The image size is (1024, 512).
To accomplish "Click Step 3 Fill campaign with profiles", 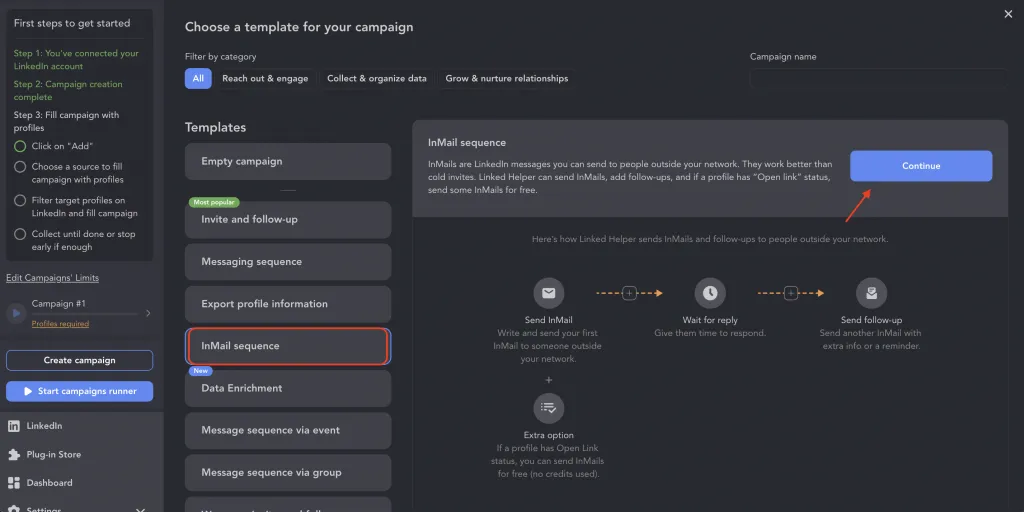I will [x=67, y=121].
